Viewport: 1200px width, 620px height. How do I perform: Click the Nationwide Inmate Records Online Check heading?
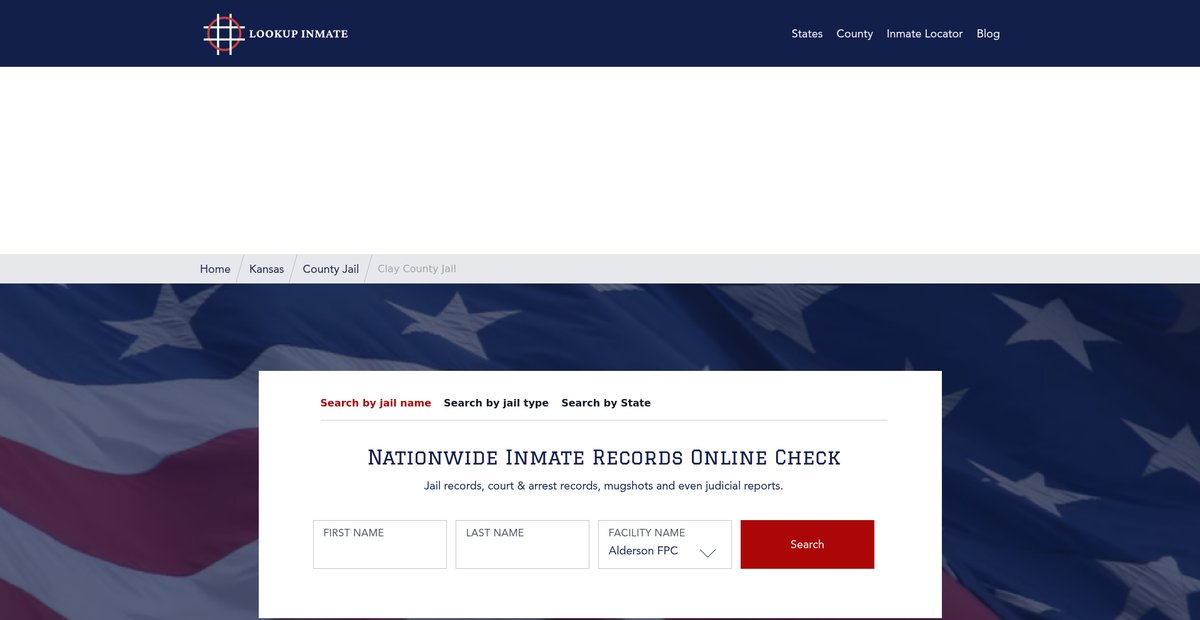click(604, 458)
